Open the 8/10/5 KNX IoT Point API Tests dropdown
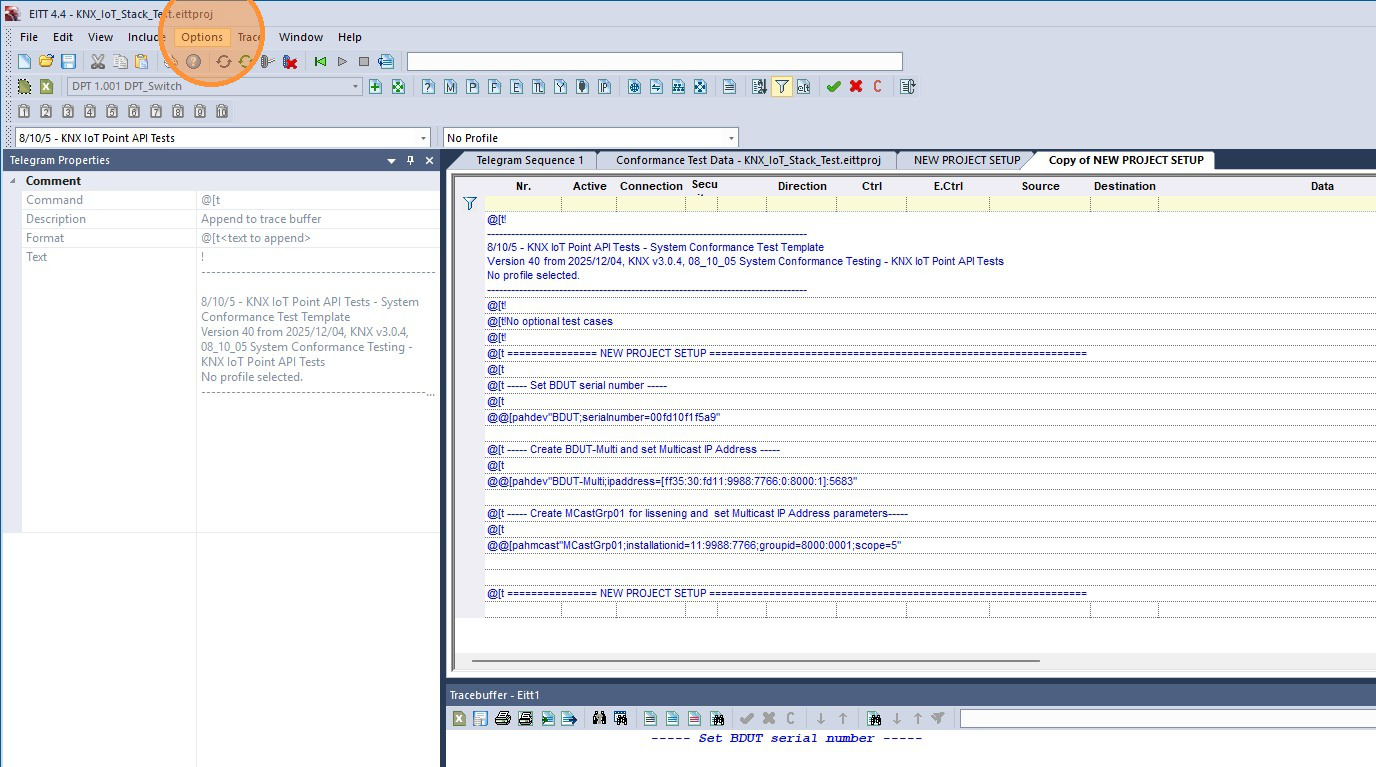Image resolution: width=1376 pixels, height=767 pixels. click(423, 138)
